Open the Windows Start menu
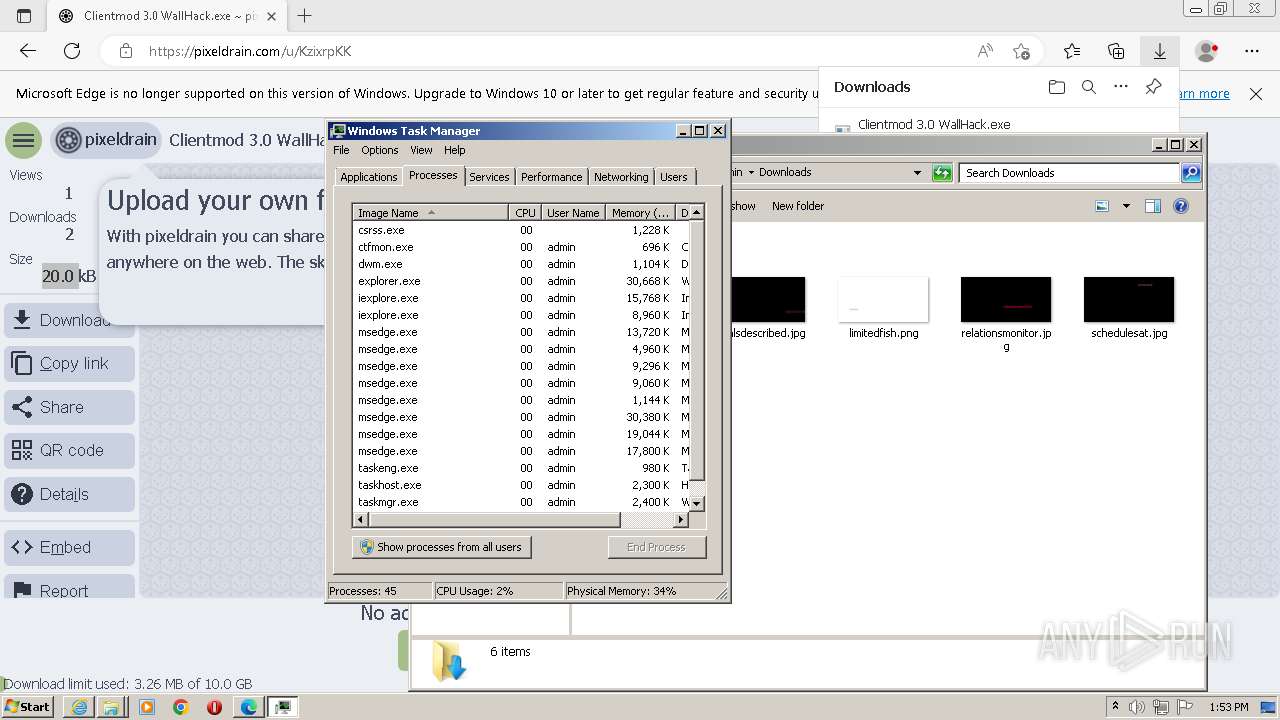 (27, 707)
